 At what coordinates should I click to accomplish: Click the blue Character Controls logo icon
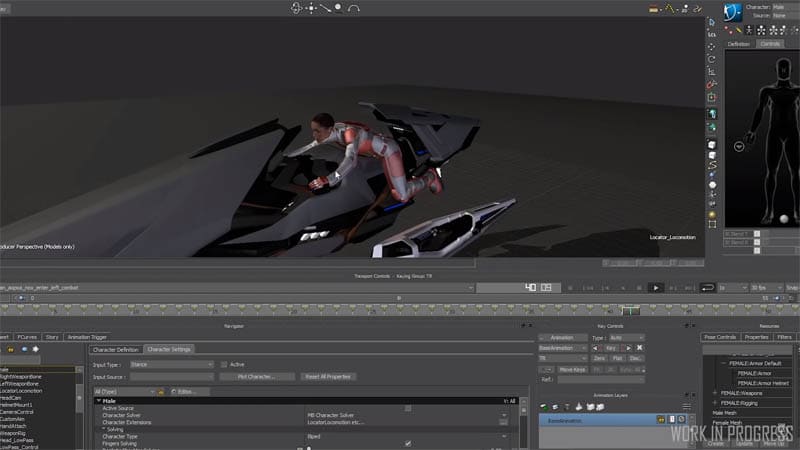tap(733, 12)
